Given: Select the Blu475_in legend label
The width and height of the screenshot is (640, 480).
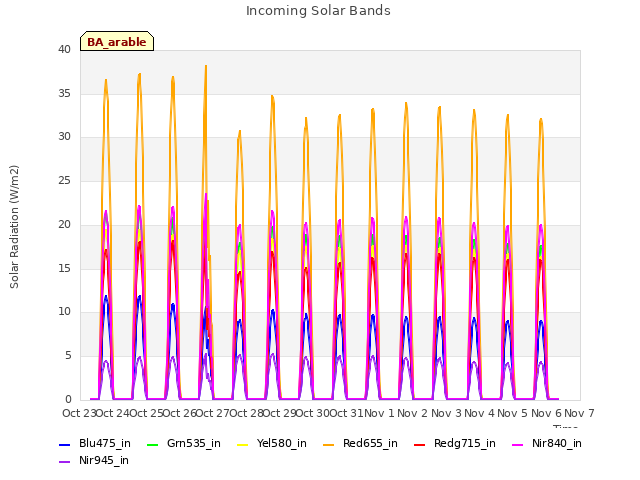Looking at the screenshot, I should (x=105, y=444).
